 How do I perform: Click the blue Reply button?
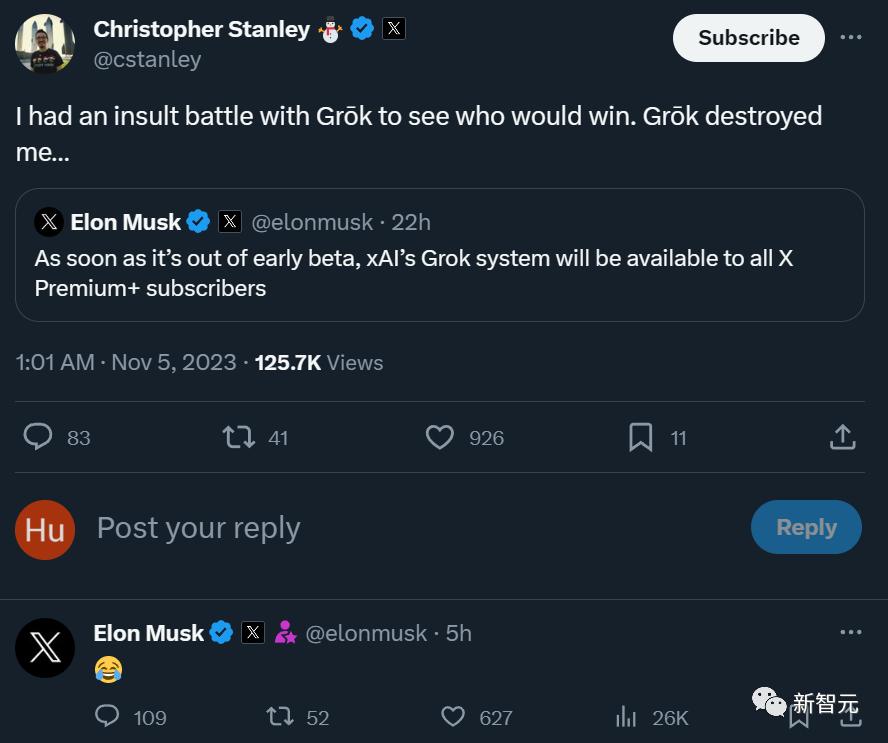806,527
